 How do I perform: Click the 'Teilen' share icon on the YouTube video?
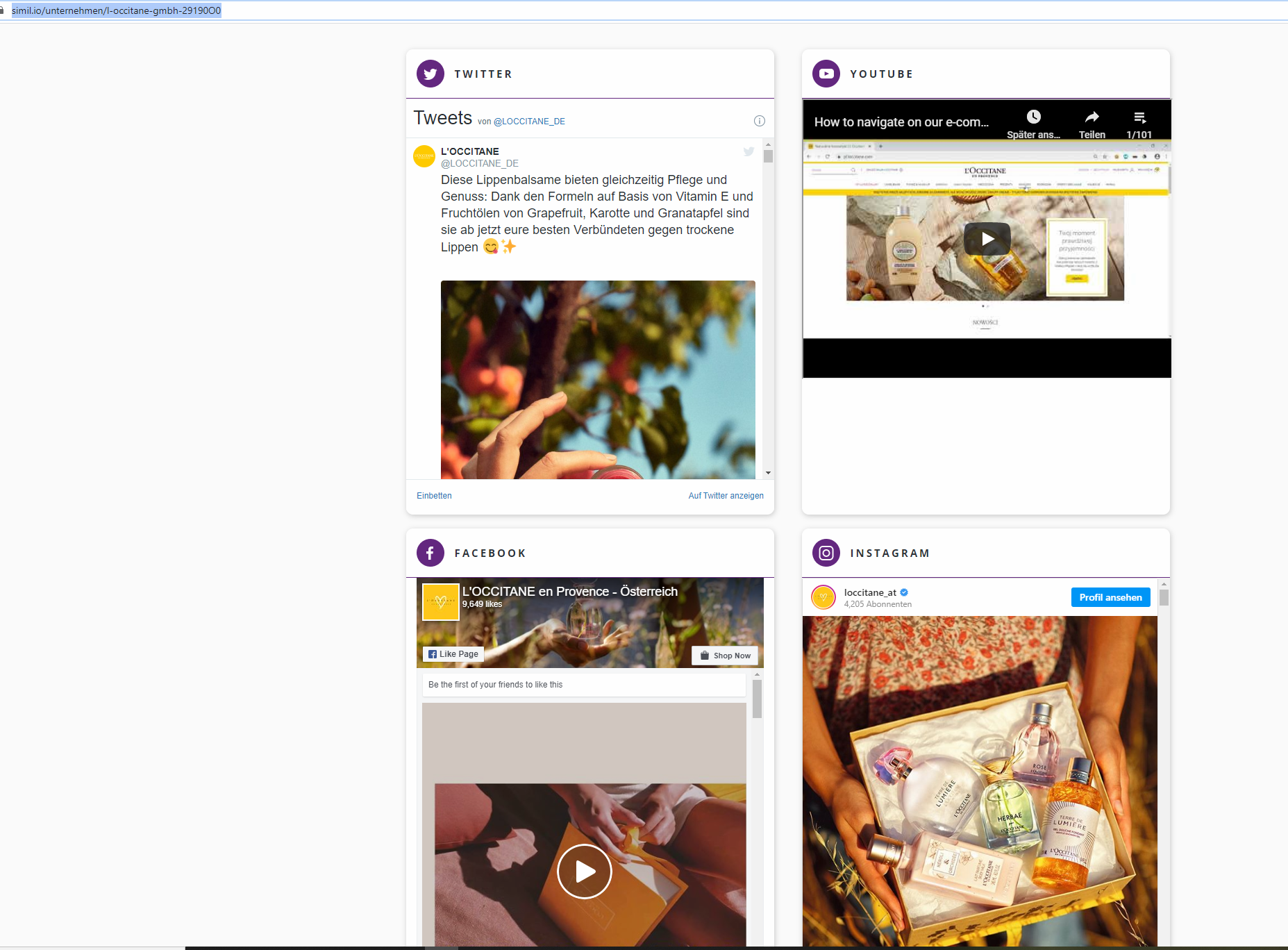[1092, 117]
